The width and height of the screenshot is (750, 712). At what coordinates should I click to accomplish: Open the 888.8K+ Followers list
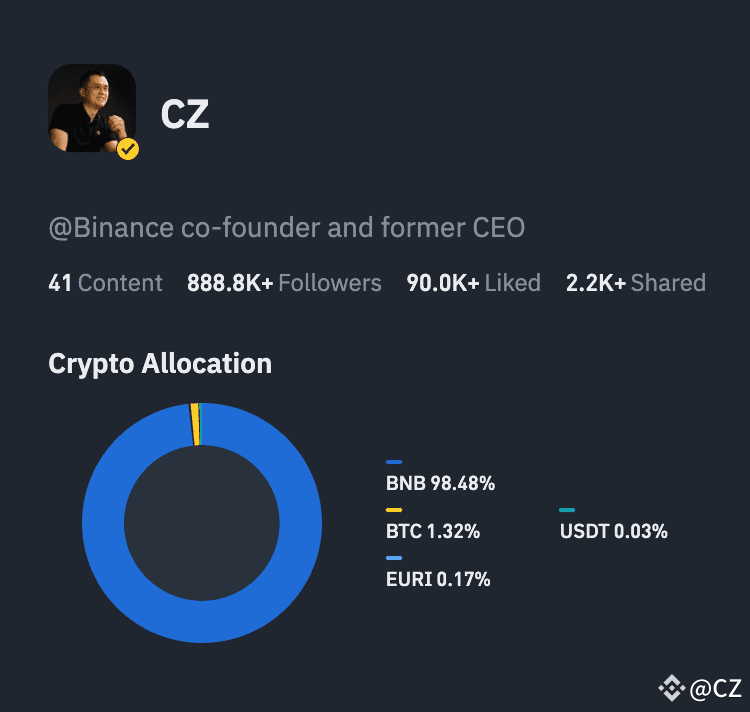(284, 283)
